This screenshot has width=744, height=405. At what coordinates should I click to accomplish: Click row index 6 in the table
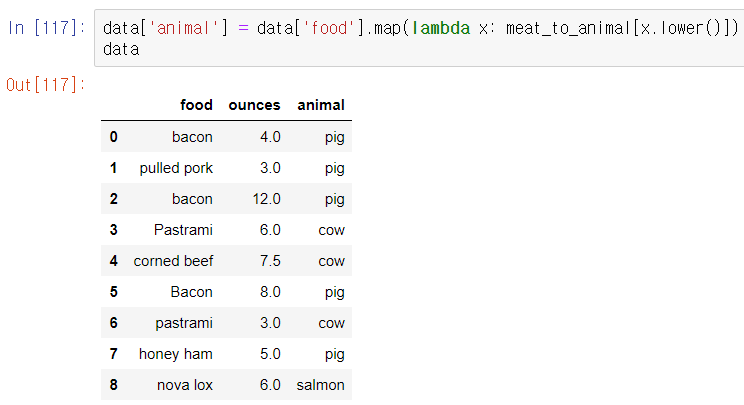click(113, 323)
